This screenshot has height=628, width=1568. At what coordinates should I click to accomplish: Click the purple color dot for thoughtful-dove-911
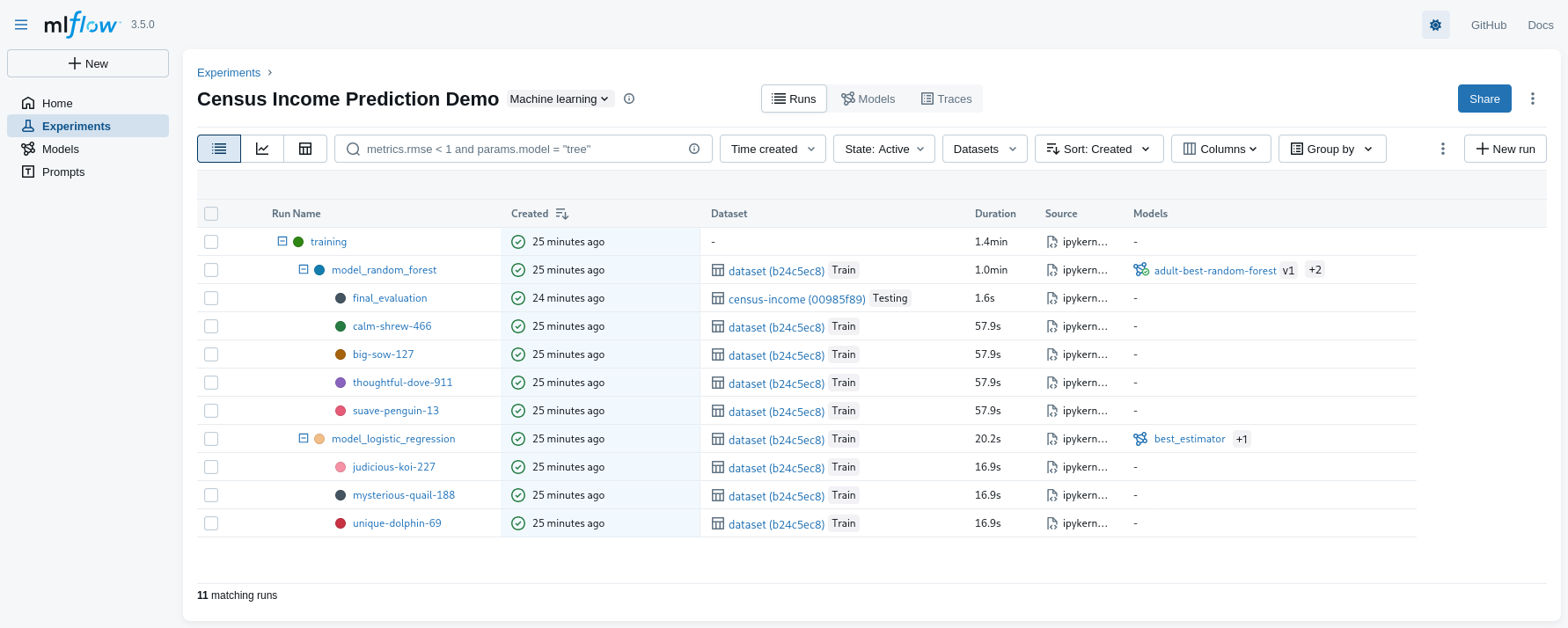(341, 383)
